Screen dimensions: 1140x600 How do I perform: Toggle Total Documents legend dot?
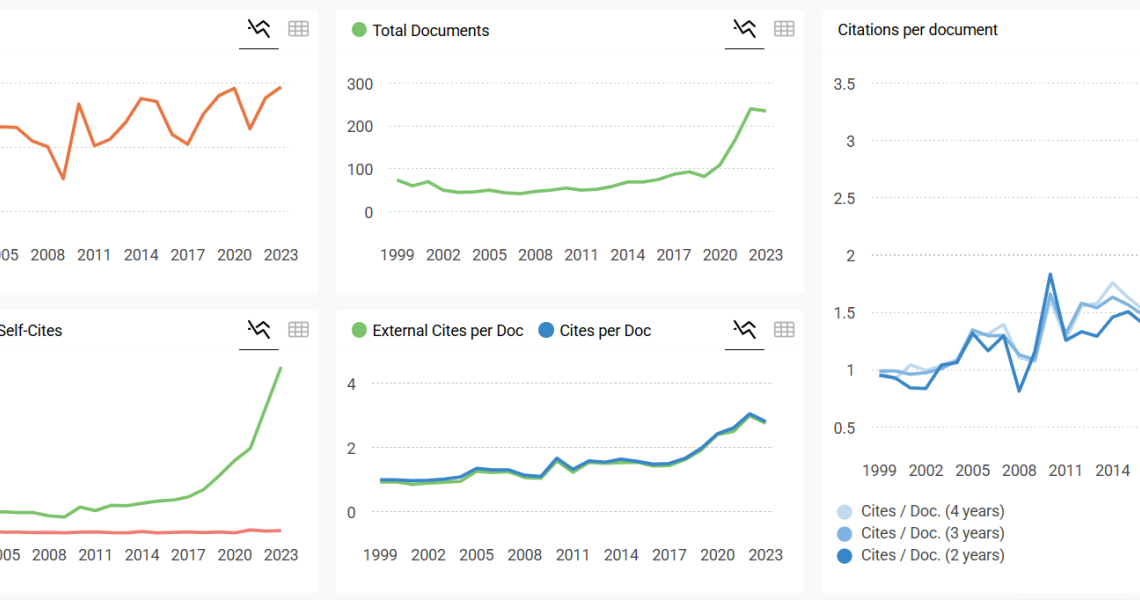[359, 30]
